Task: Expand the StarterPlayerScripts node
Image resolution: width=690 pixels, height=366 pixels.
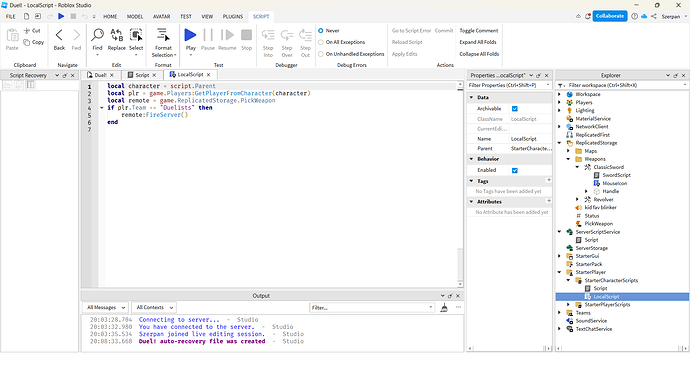Action: (569, 304)
